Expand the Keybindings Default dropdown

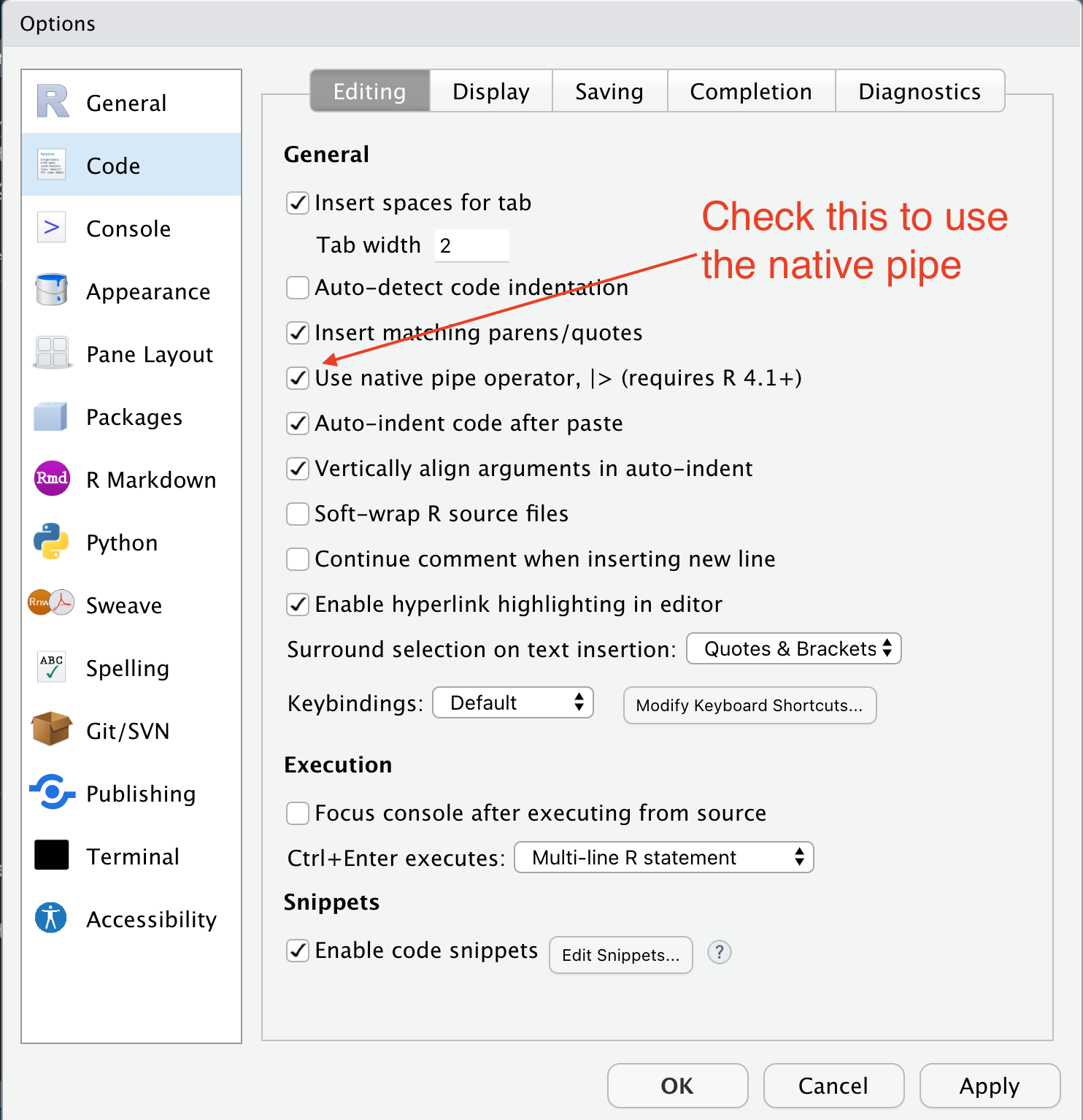(513, 703)
